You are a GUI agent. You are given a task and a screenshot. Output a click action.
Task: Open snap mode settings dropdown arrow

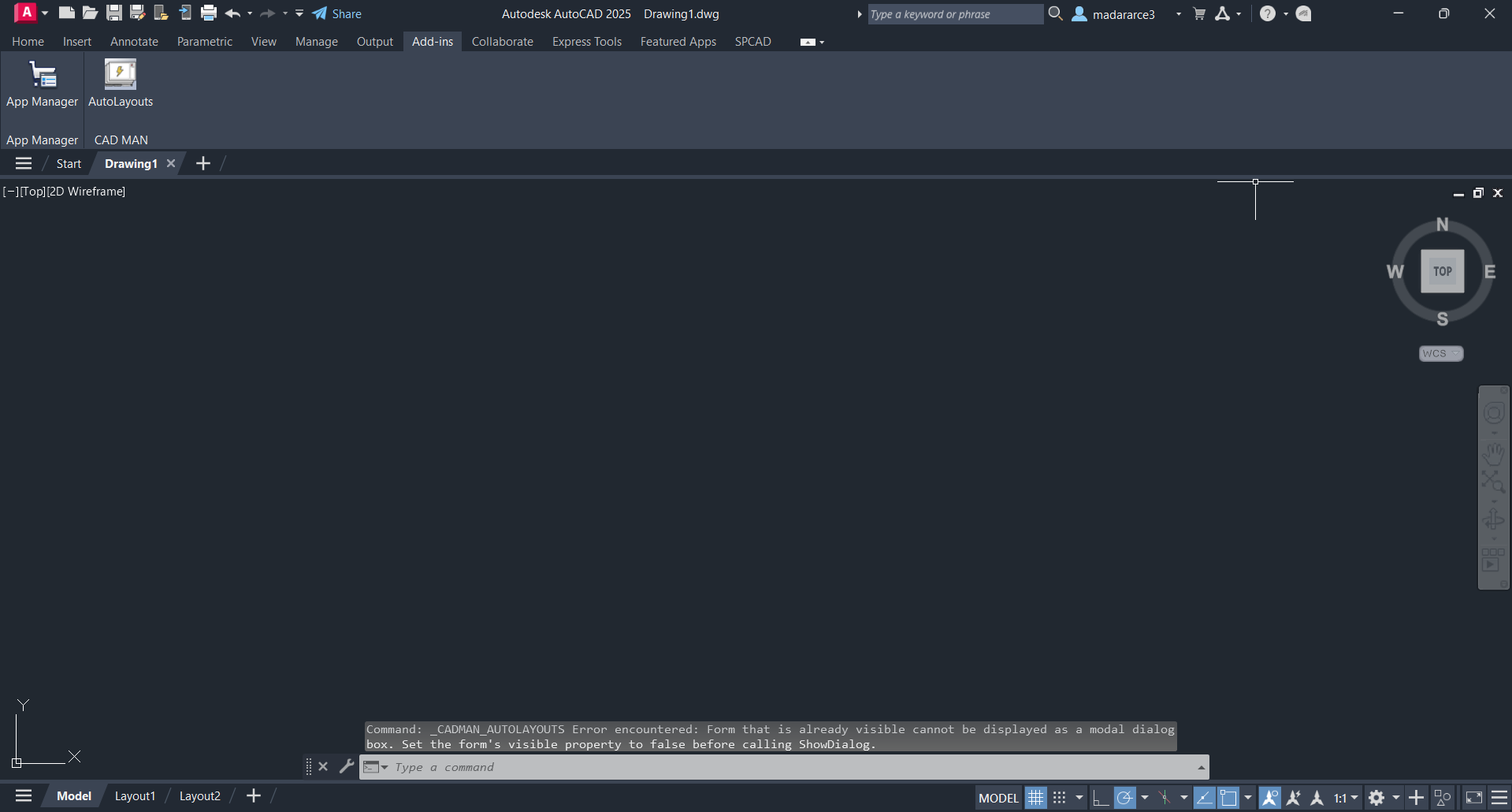click(1079, 798)
